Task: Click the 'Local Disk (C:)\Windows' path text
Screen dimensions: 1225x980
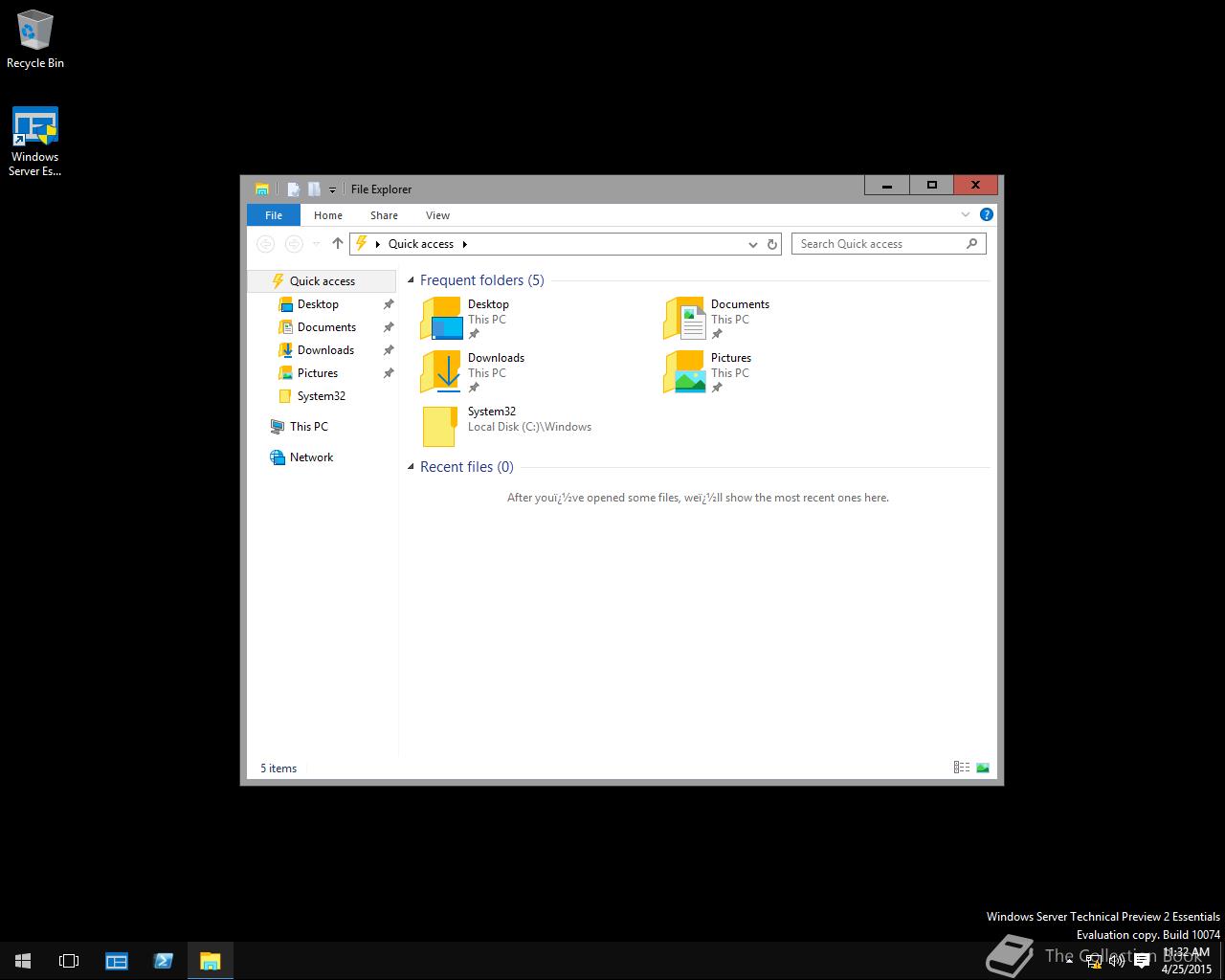Action: [529, 427]
